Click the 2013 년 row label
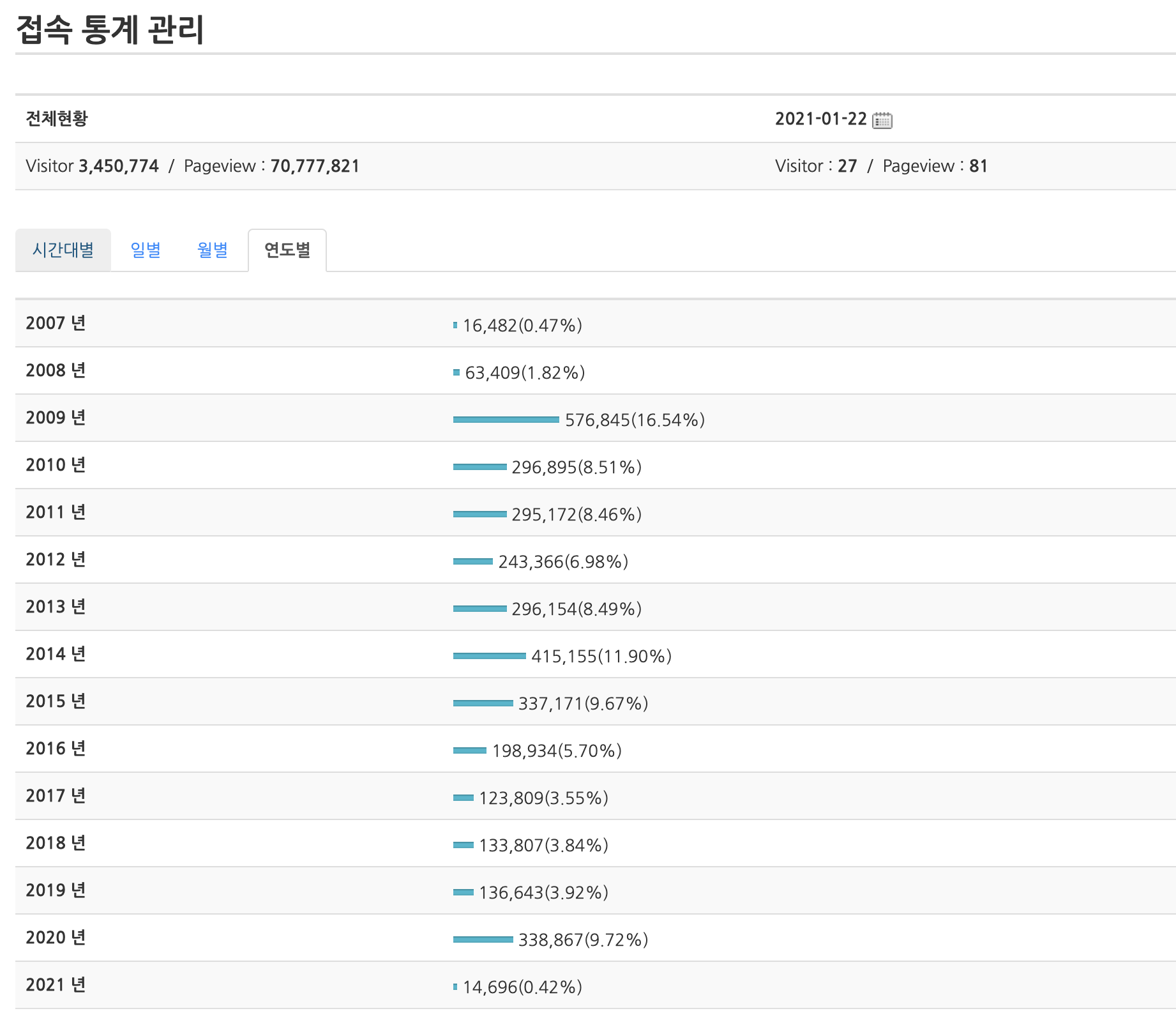 pos(56,607)
